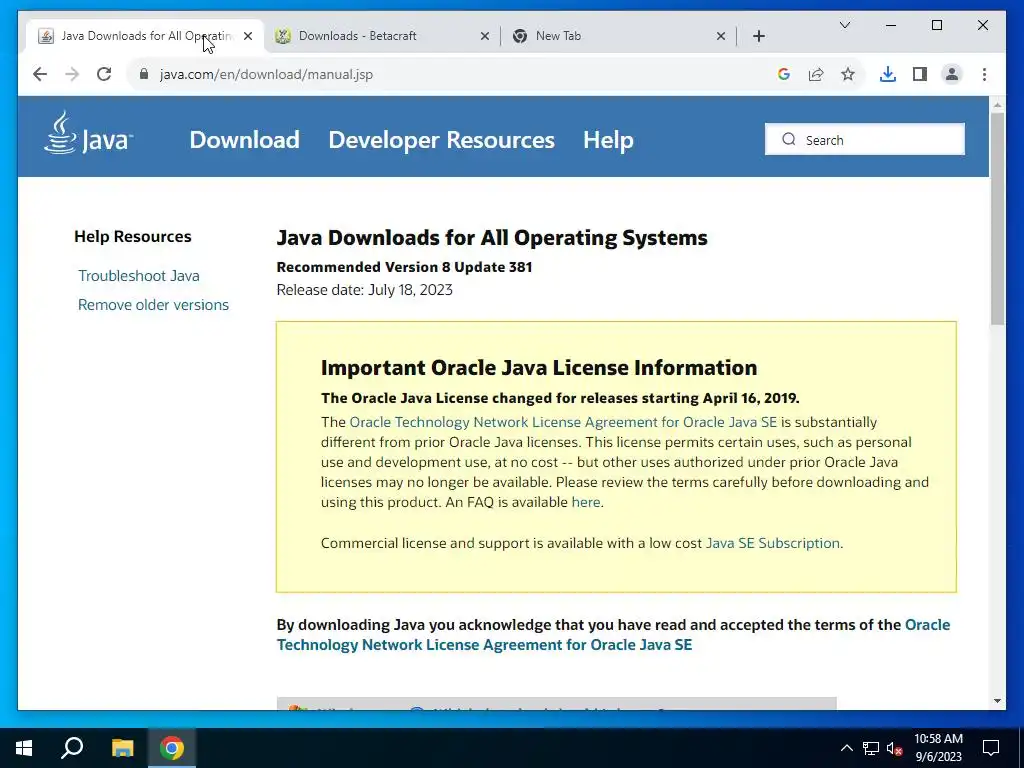Click 'Recommended Version 8 Update 381' text
This screenshot has width=1024, height=768.
[x=404, y=267]
